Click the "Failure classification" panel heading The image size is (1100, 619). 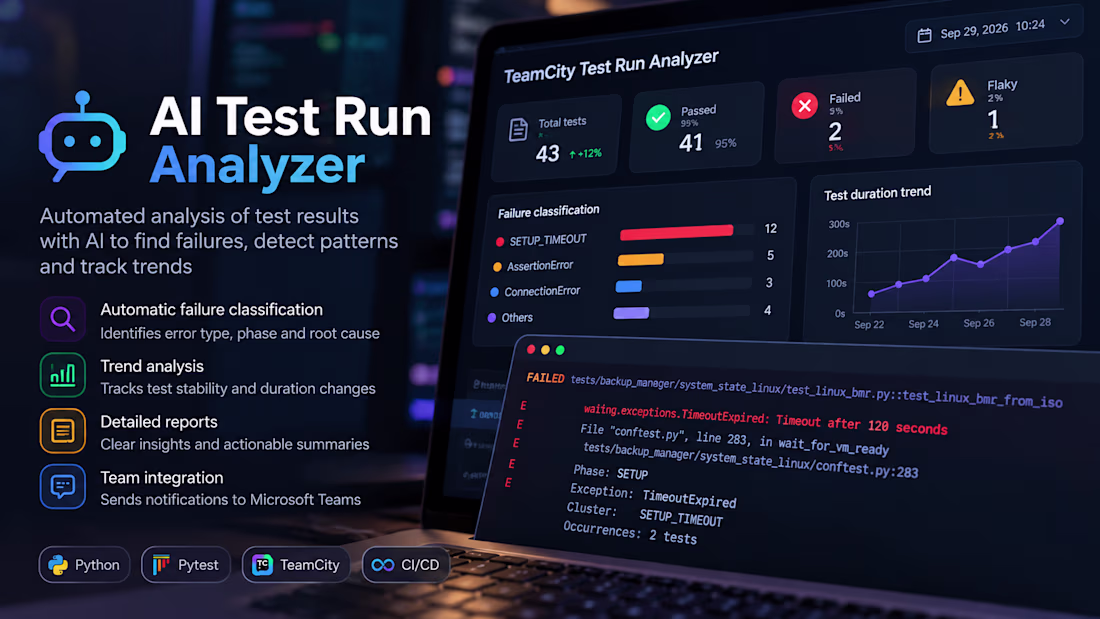click(549, 211)
